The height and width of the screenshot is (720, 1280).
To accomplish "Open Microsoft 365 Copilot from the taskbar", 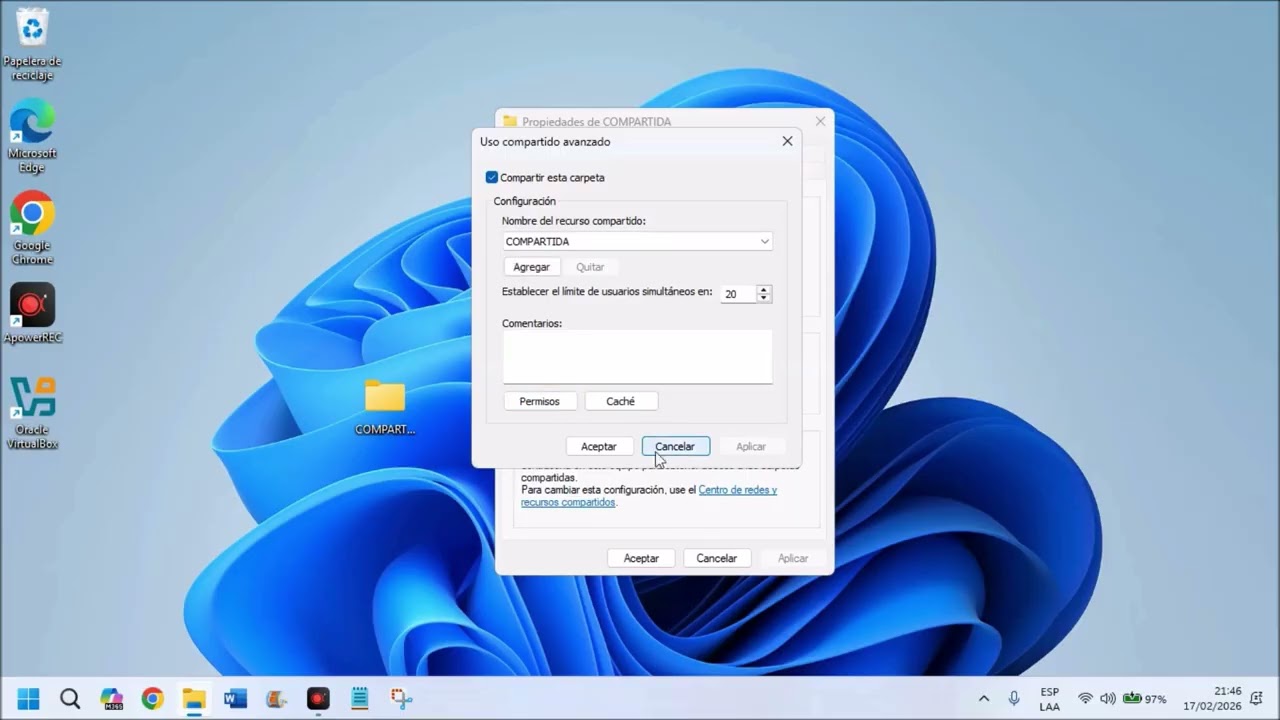I will click(112, 698).
